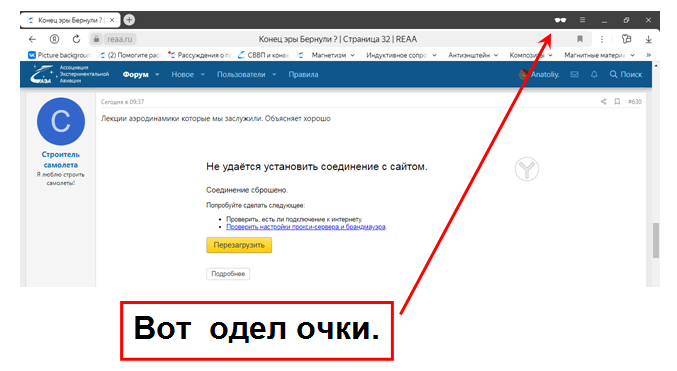Open the 'Новое' navigation item
The width and height of the screenshot is (677, 371).
183,75
